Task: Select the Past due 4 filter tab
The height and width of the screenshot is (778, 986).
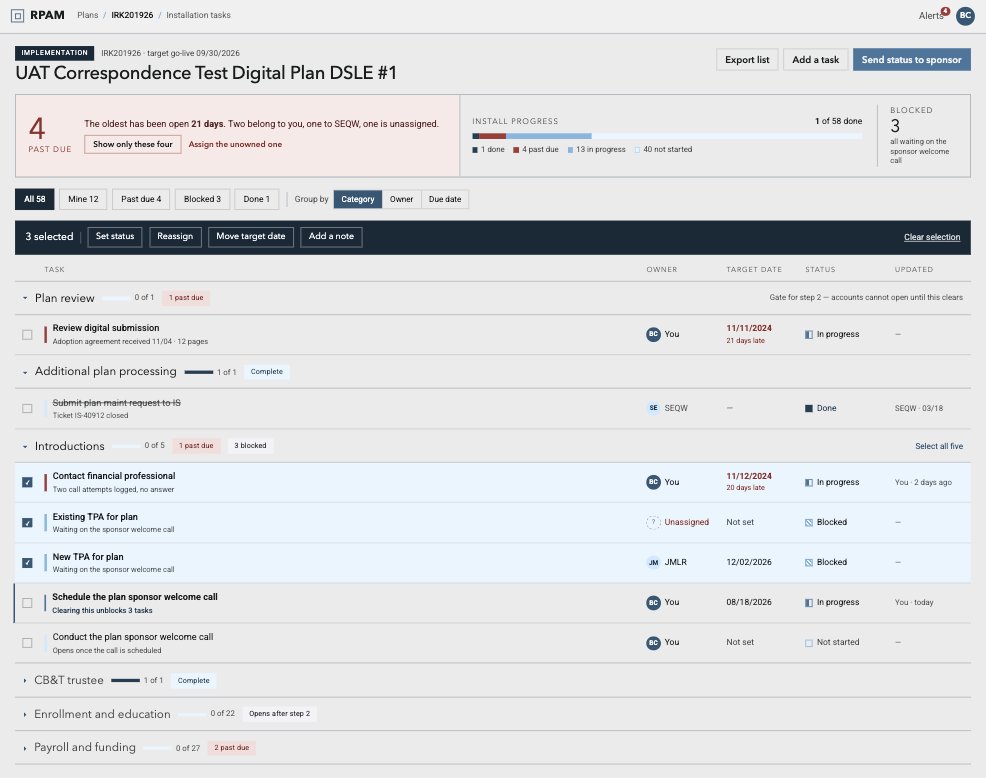Action: pyautogui.click(x=141, y=199)
